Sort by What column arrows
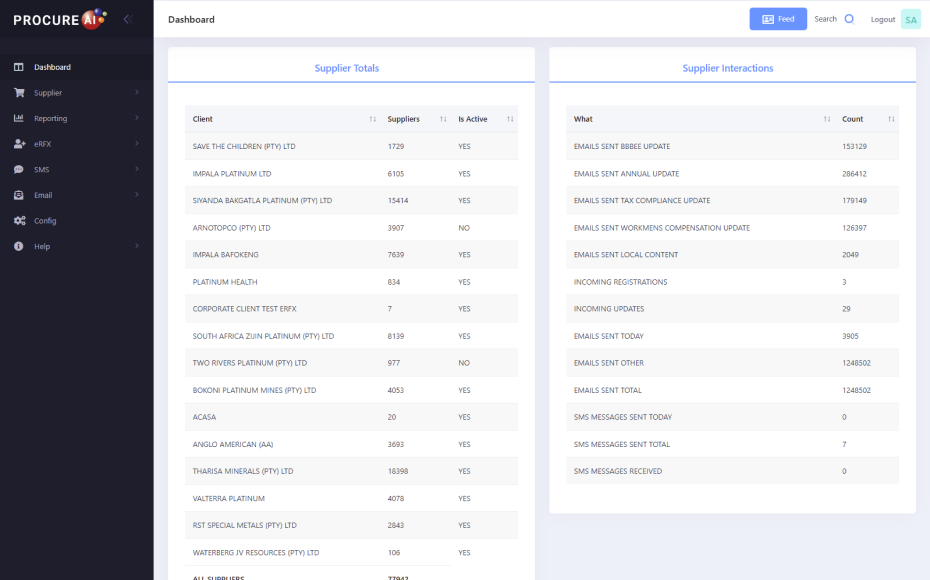 (x=827, y=119)
